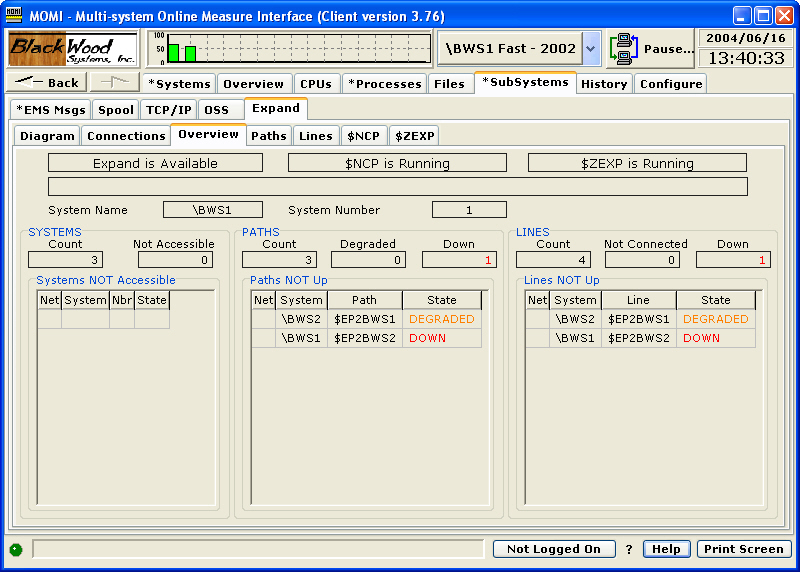Click the Not Logged On button

tap(554, 549)
